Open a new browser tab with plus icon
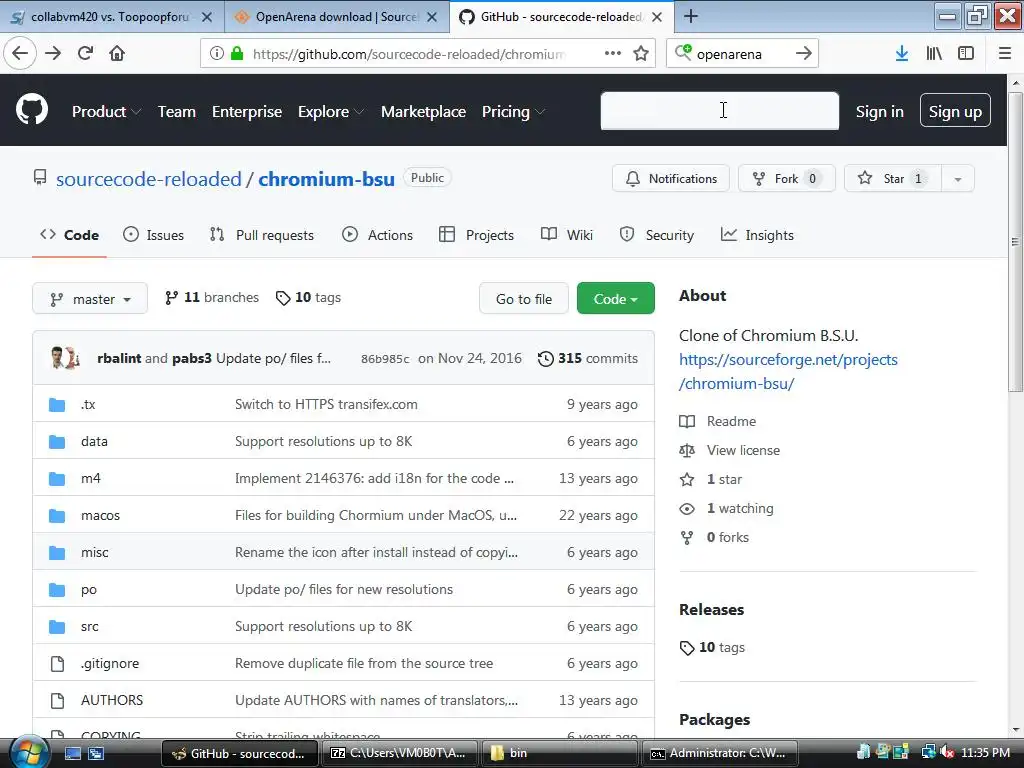1024x768 pixels. pyautogui.click(x=691, y=16)
